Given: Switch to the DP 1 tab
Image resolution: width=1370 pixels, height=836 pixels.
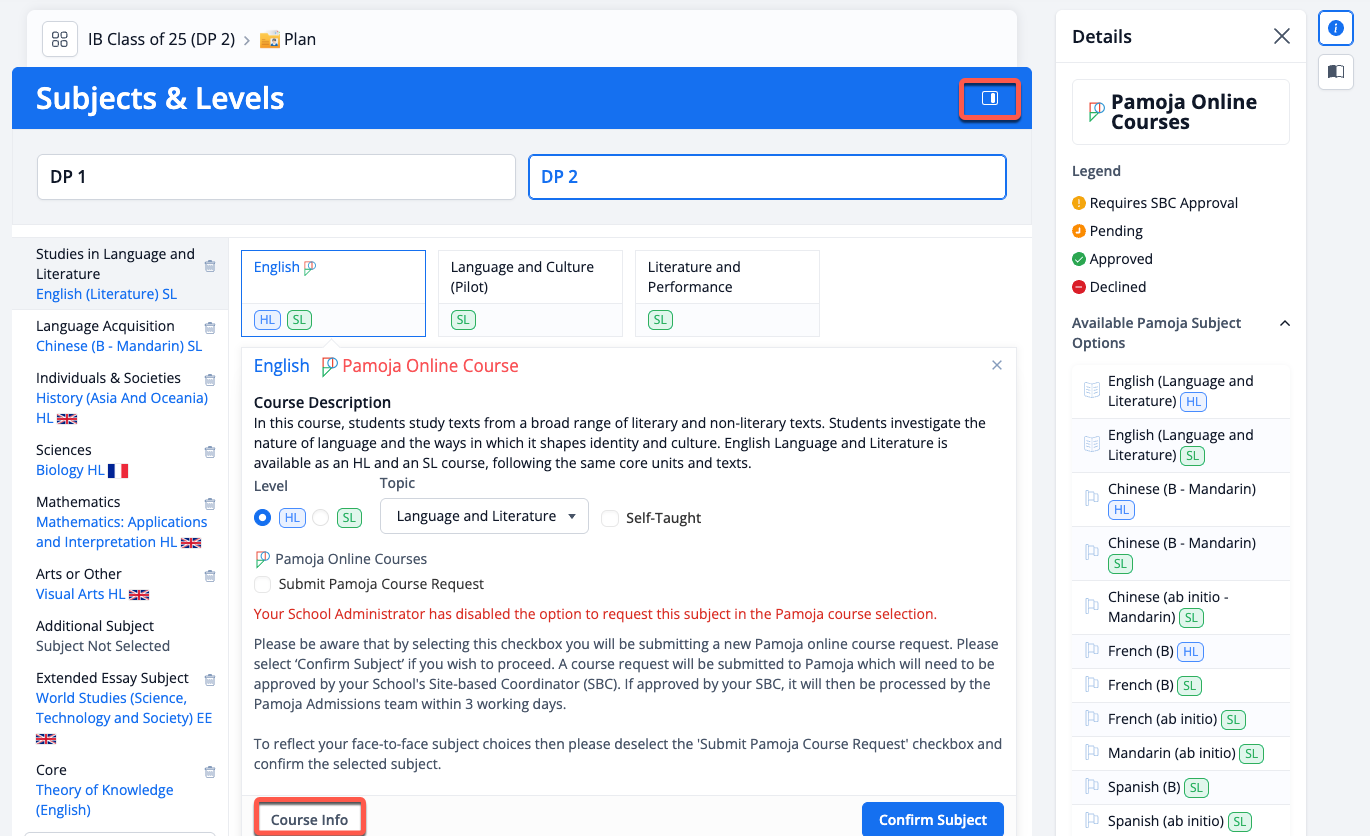Looking at the screenshot, I should pyautogui.click(x=276, y=177).
